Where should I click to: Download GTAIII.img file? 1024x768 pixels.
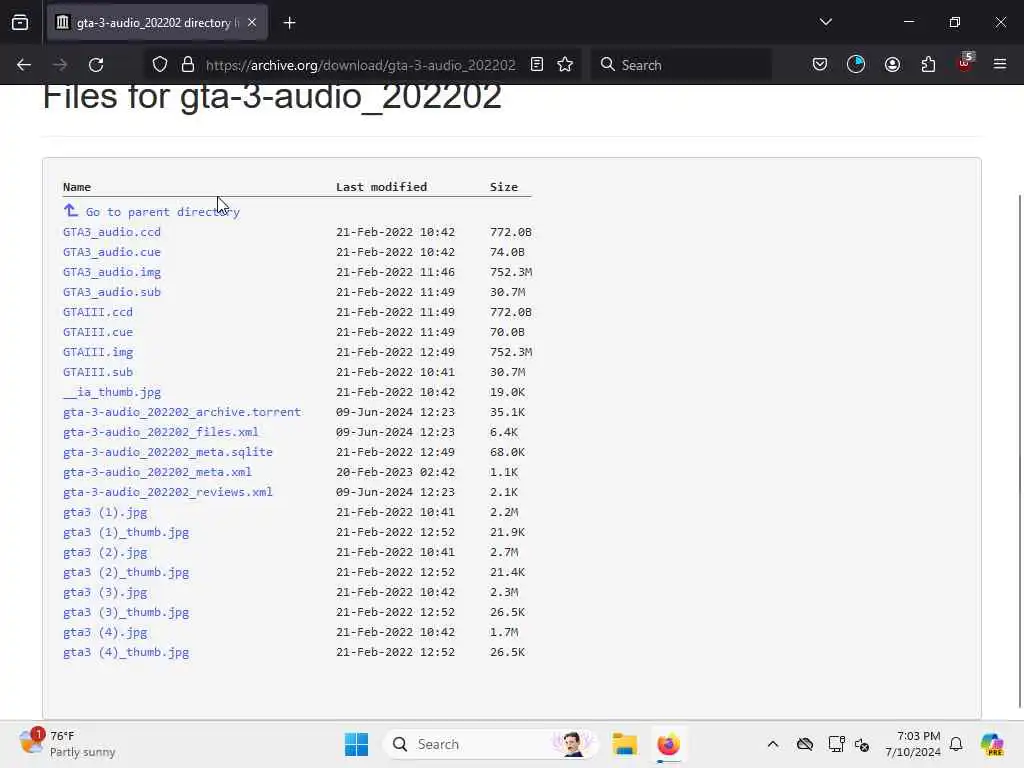pos(98,352)
